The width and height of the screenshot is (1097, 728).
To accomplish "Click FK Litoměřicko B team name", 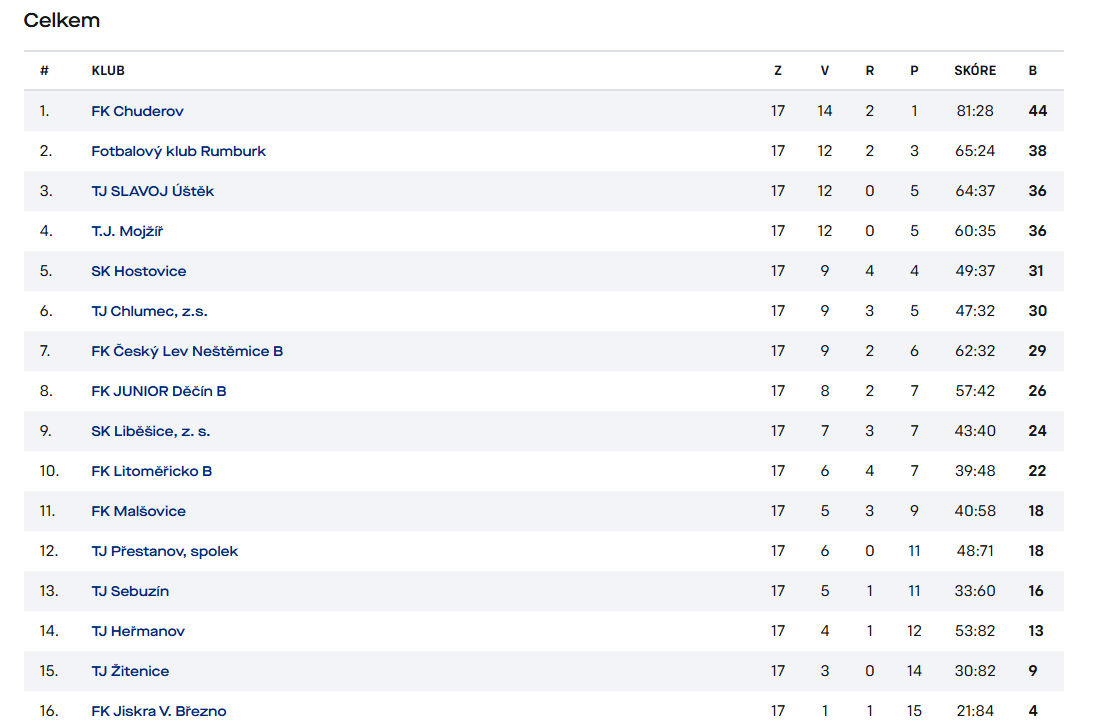I will pyautogui.click(x=151, y=471).
